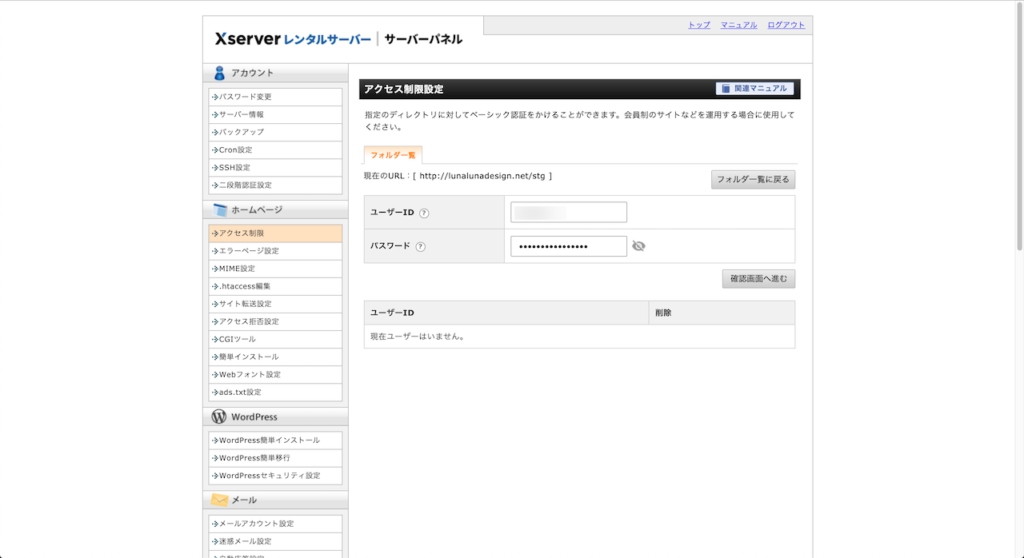Open サイト転送設定 in the sidebar

click(276, 304)
